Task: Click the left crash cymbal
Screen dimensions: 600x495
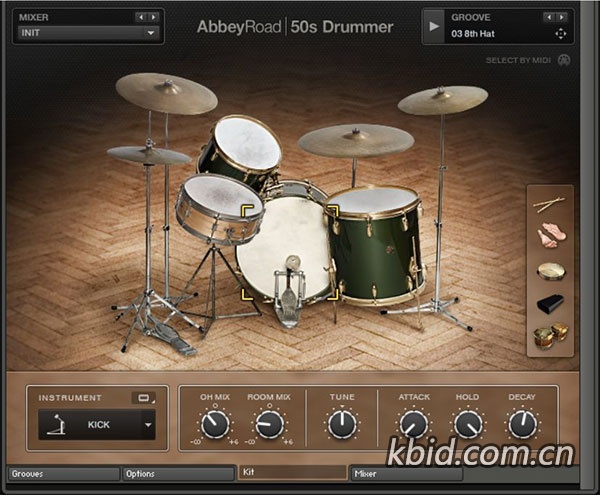Action: (166, 93)
